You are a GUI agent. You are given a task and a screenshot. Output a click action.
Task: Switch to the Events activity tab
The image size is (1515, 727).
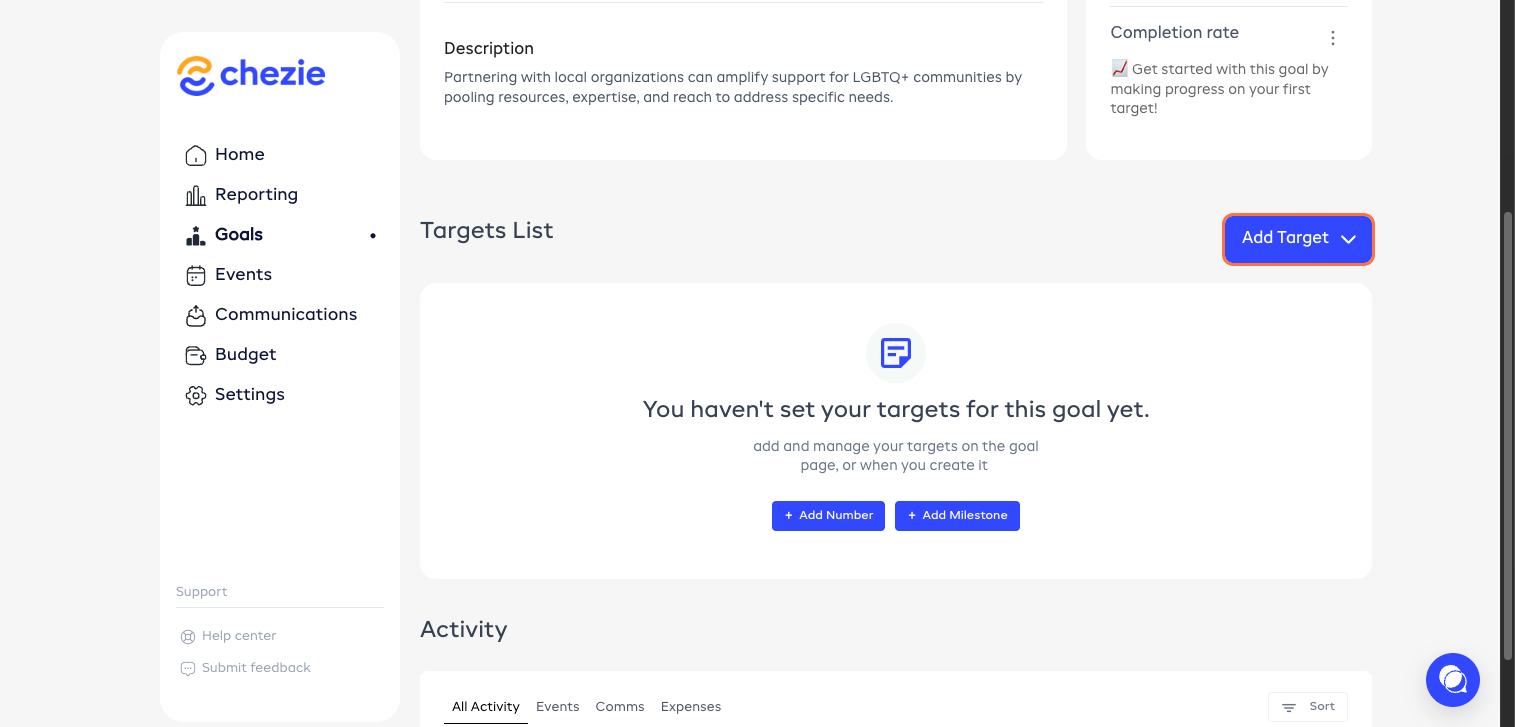click(x=557, y=707)
